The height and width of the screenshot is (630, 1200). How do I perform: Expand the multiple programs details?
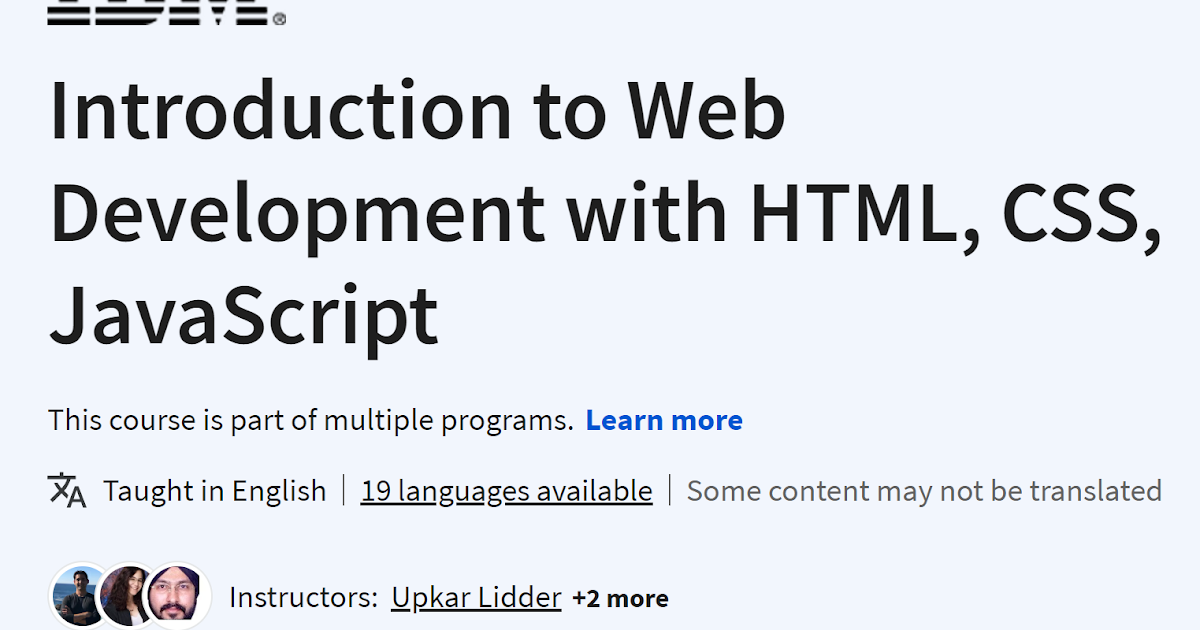[x=664, y=420]
